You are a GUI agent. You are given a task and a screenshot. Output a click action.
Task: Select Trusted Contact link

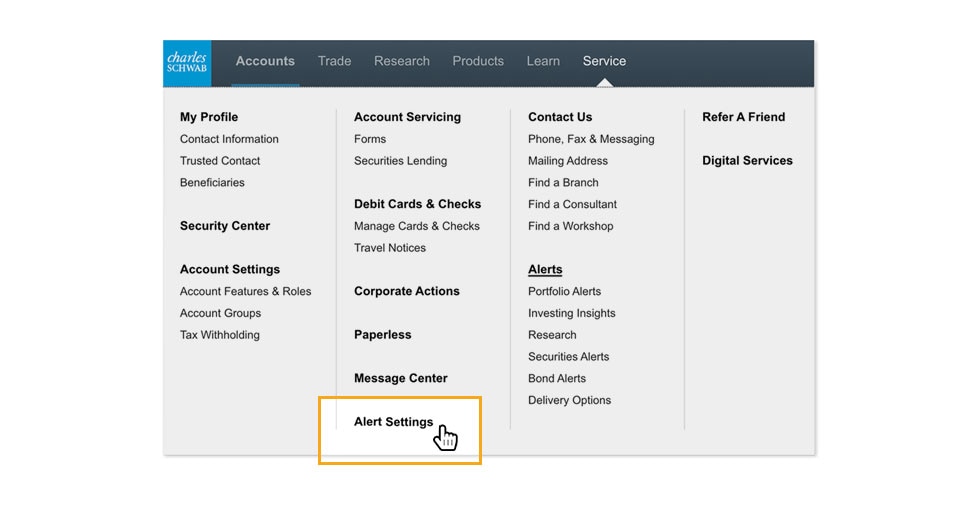coord(220,161)
